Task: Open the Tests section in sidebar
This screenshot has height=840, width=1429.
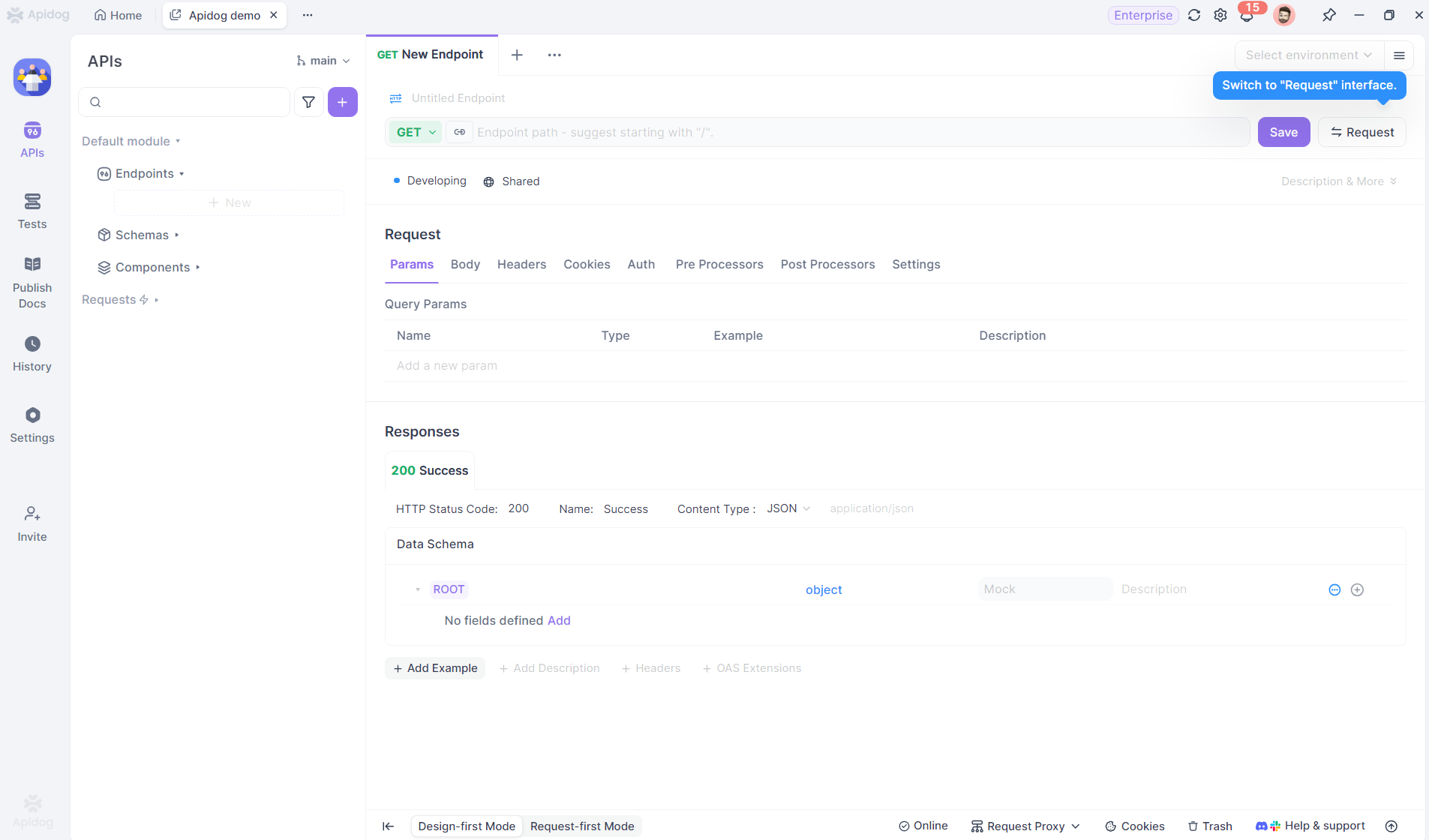Action: pos(32,211)
